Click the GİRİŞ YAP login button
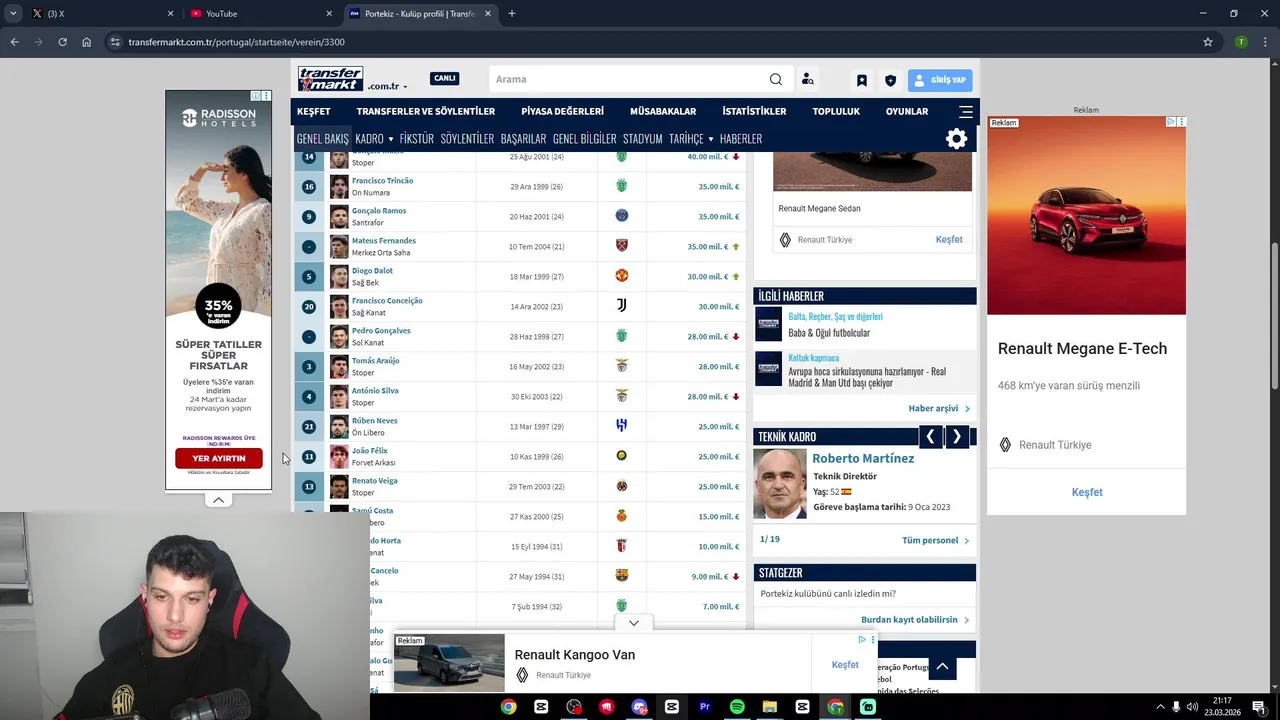Viewport: 1280px width, 720px height. tap(940, 80)
